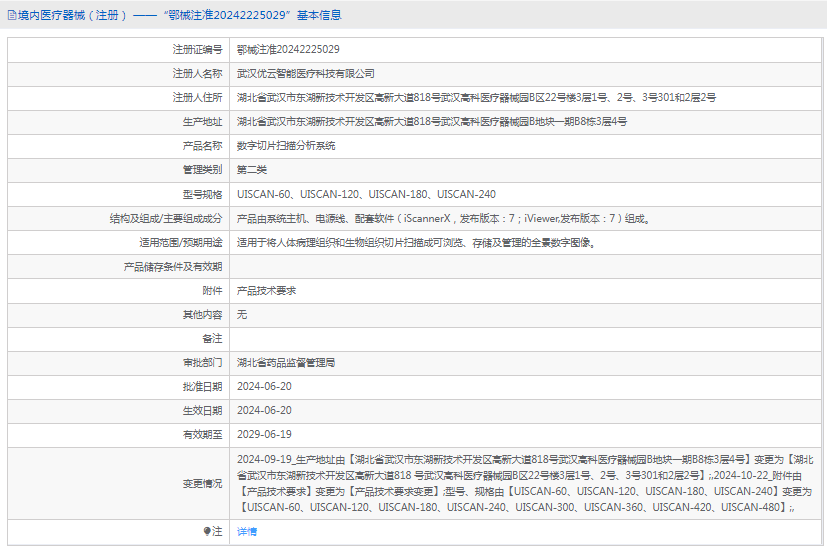Select the 无 value in 其他内容 row

(242, 315)
